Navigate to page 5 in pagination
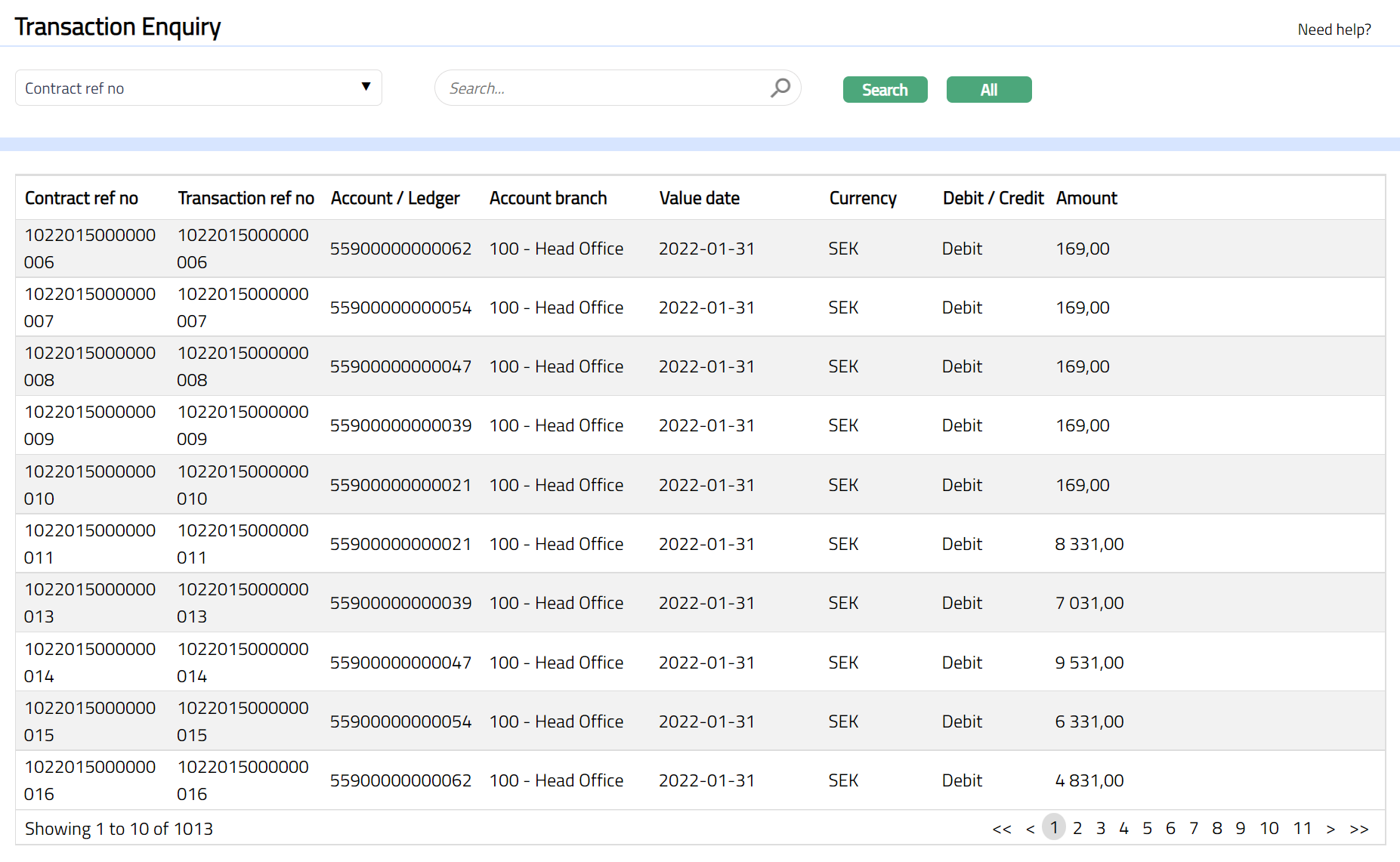The width and height of the screenshot is (1400, 862). pyautogui.click(x=1147, y=829)
